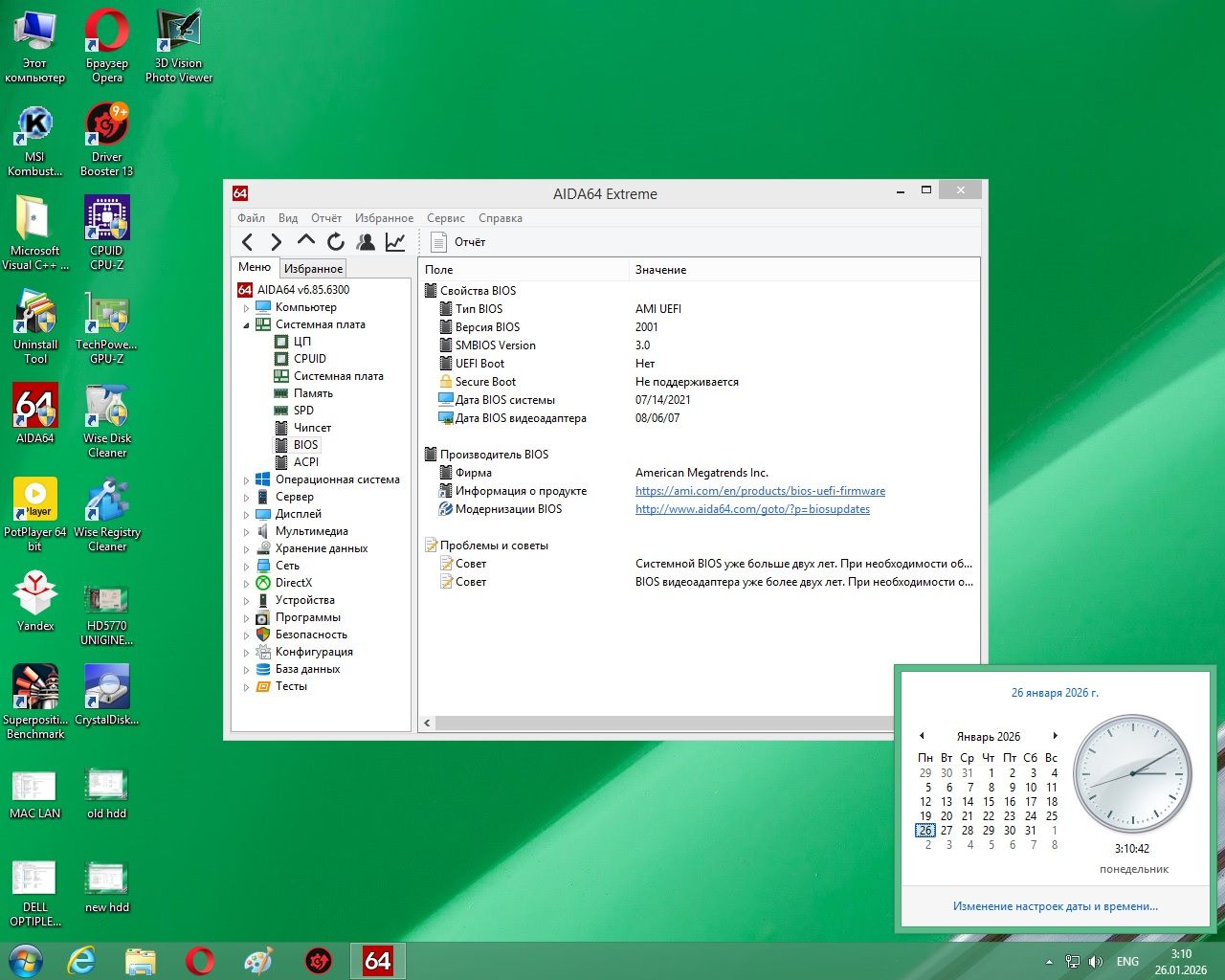Expand the Операционная система node

pos(246,480)
